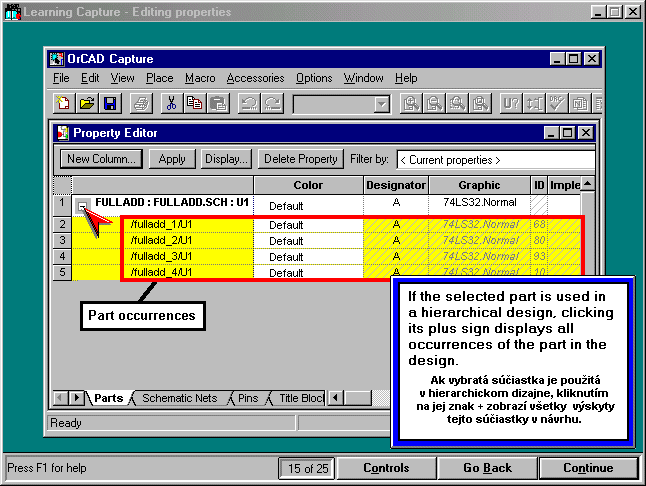Viewport: 646px width, 486px height.
Task: Select the Color cell for /fulladd_2/U1
Action: (308, 241)
